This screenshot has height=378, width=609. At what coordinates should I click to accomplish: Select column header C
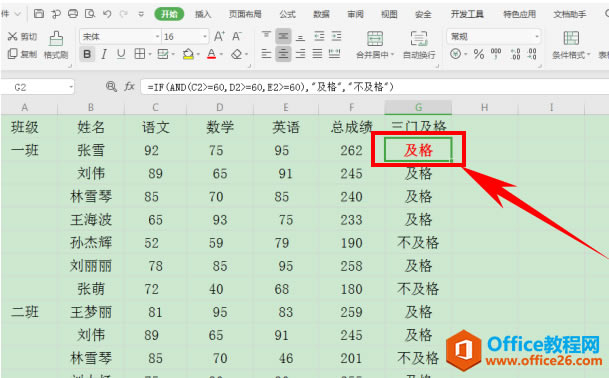coord(155,108)
